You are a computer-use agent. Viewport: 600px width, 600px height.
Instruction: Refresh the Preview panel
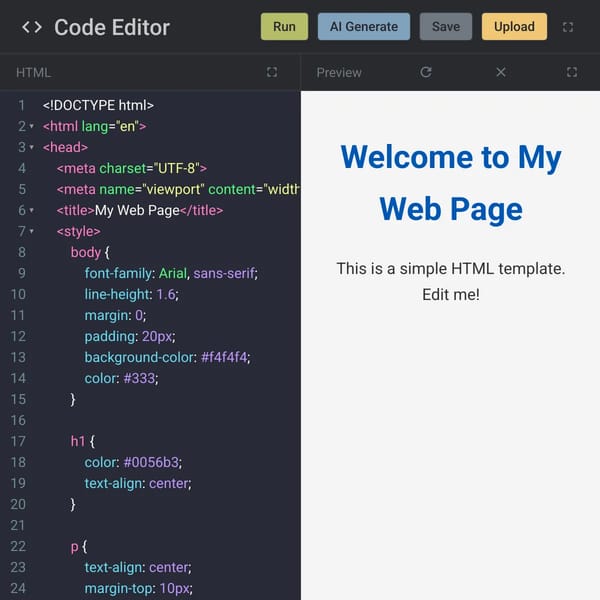click(426, 72)
